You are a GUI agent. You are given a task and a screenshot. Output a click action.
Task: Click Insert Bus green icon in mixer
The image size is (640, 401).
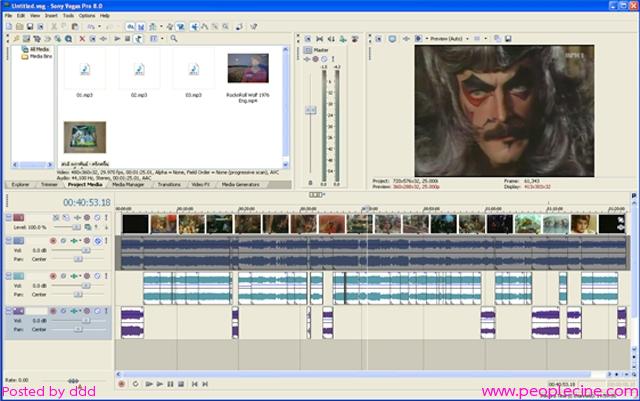343,39
